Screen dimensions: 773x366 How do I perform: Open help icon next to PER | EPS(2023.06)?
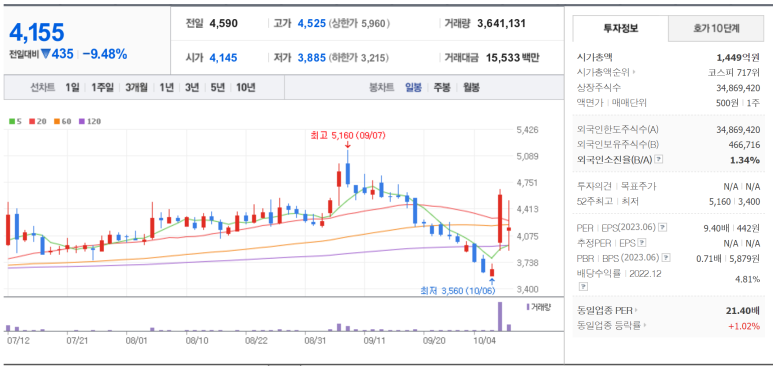coord(663,228)
